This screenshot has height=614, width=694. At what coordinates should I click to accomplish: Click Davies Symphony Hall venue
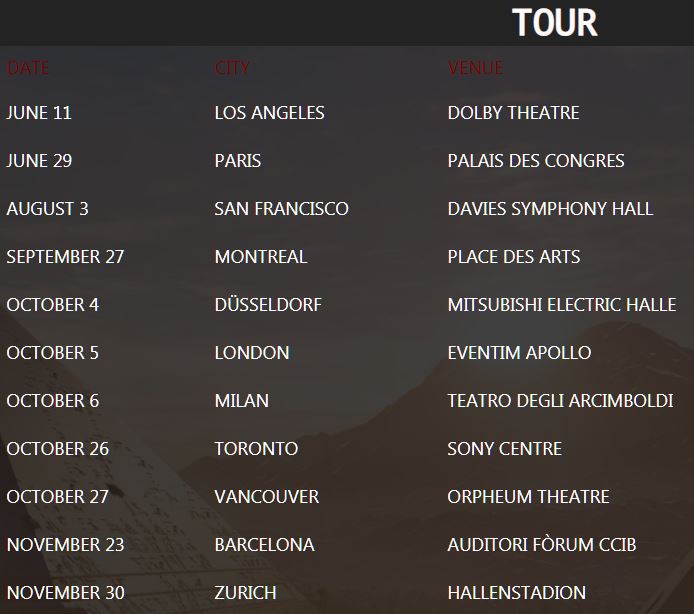(x=550, y=209)
